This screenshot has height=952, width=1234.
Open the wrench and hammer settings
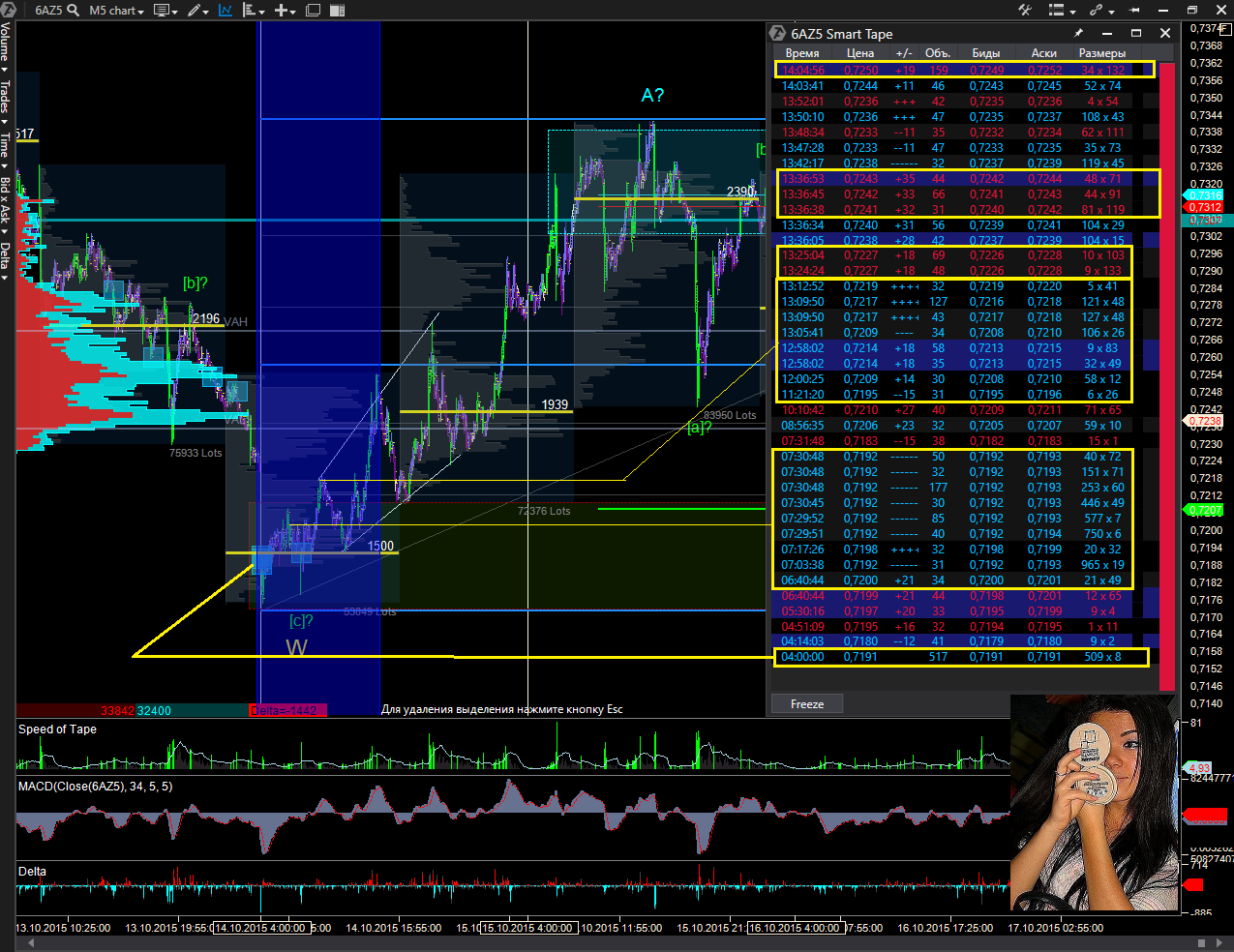click(1025, 11)
